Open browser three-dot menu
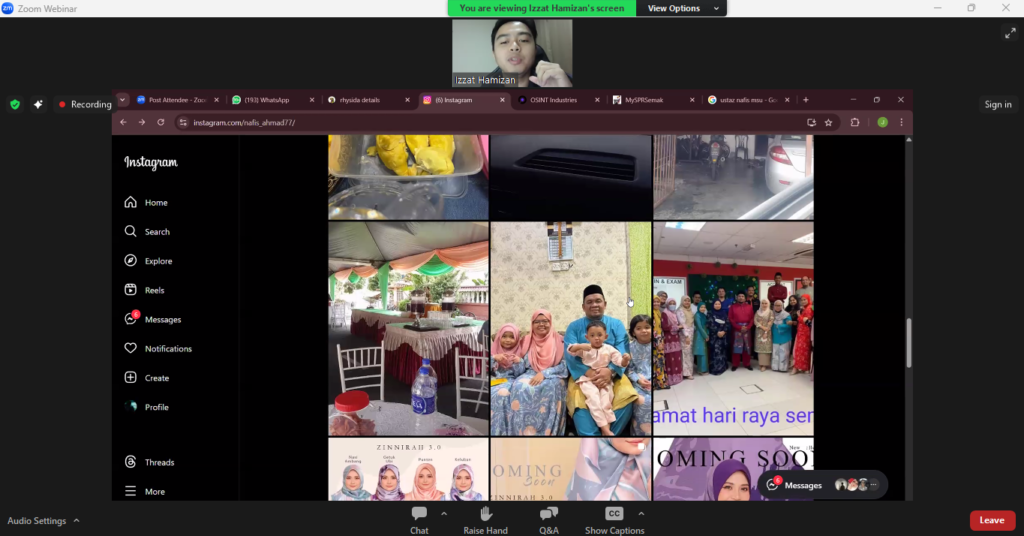This screenshot has height=536, width=1024. 902,122
